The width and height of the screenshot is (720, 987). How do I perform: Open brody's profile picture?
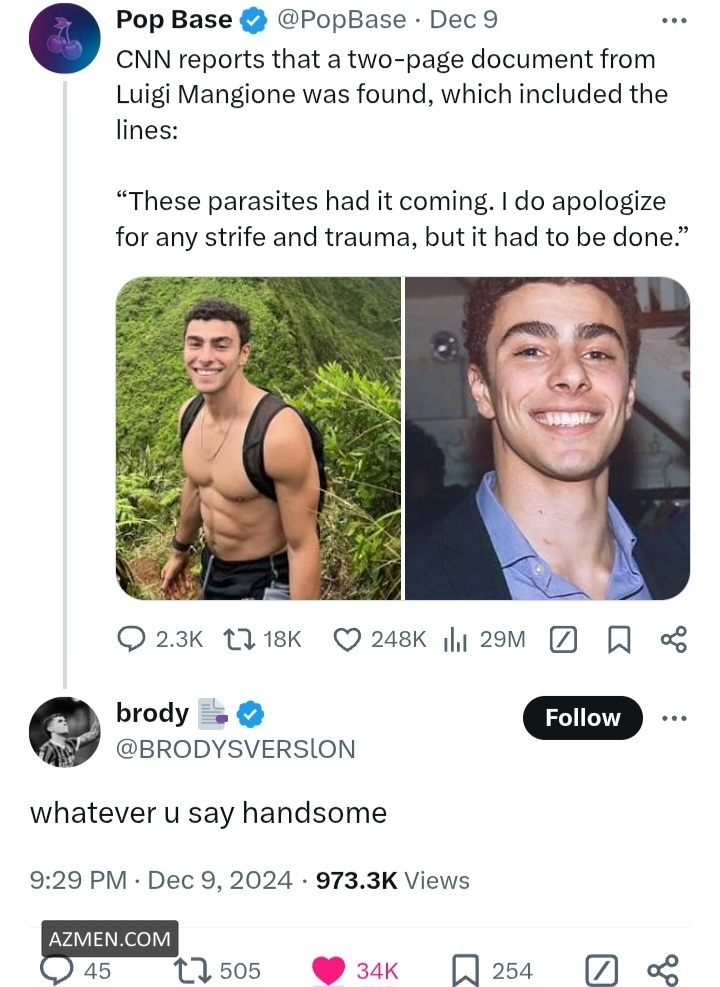click(65, 732)
